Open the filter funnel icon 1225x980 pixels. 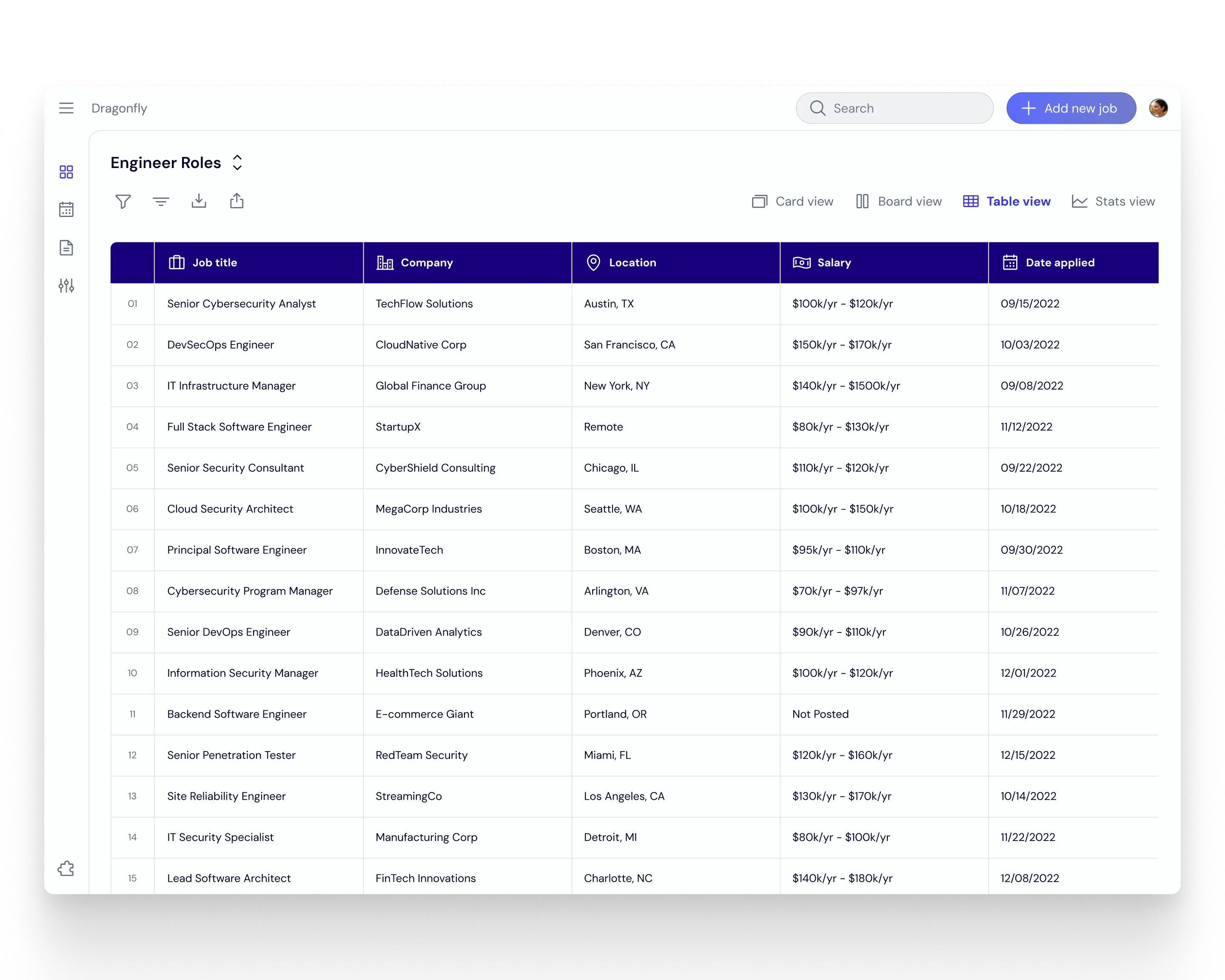coord(123,201)
